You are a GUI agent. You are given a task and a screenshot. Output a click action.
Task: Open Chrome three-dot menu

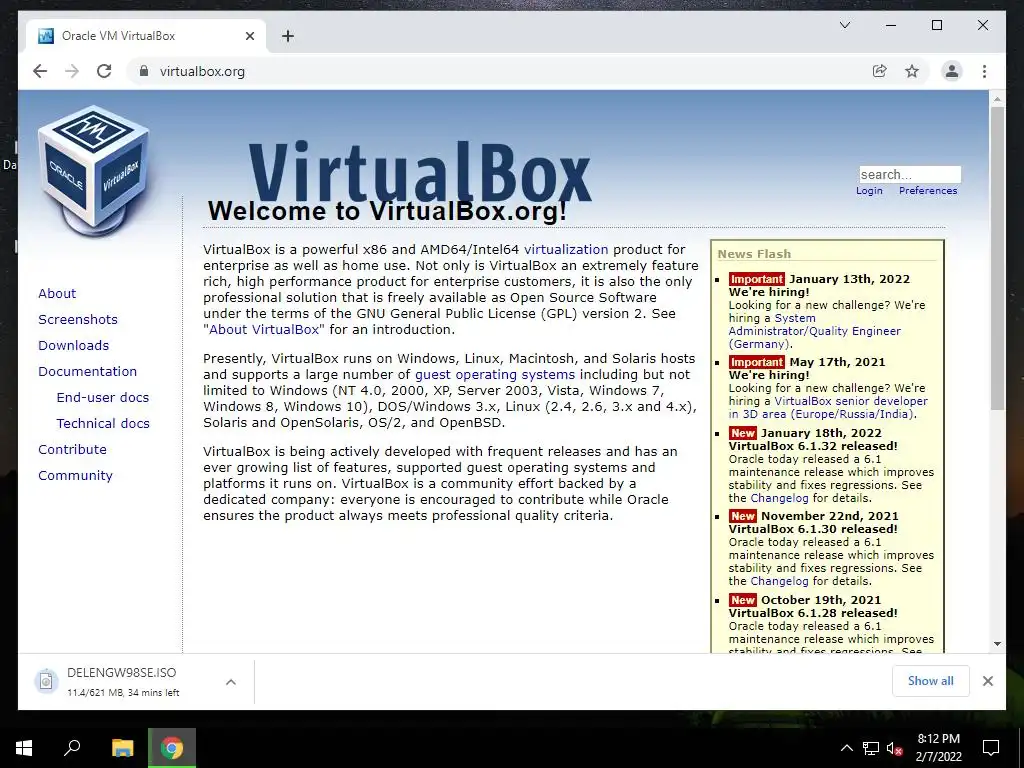984,71
